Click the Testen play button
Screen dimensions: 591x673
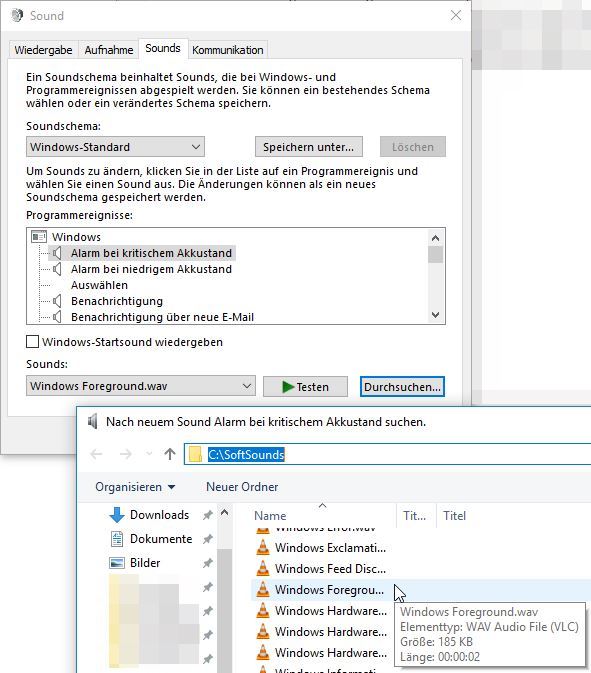pyautogui.click(x=305, y=386)
